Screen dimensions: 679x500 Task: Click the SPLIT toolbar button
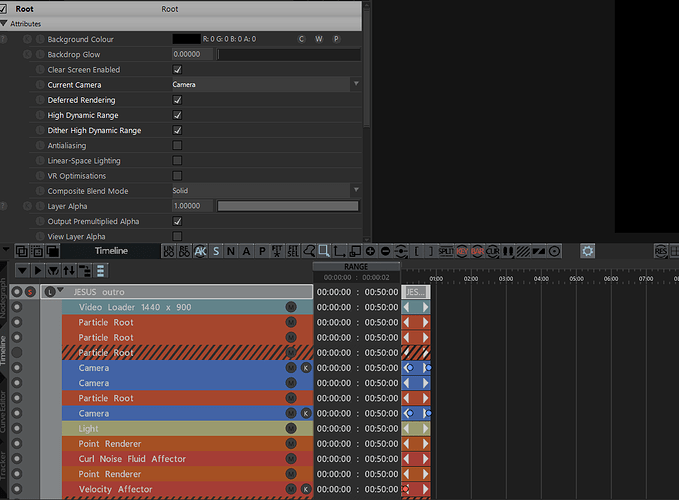point(446,251)
